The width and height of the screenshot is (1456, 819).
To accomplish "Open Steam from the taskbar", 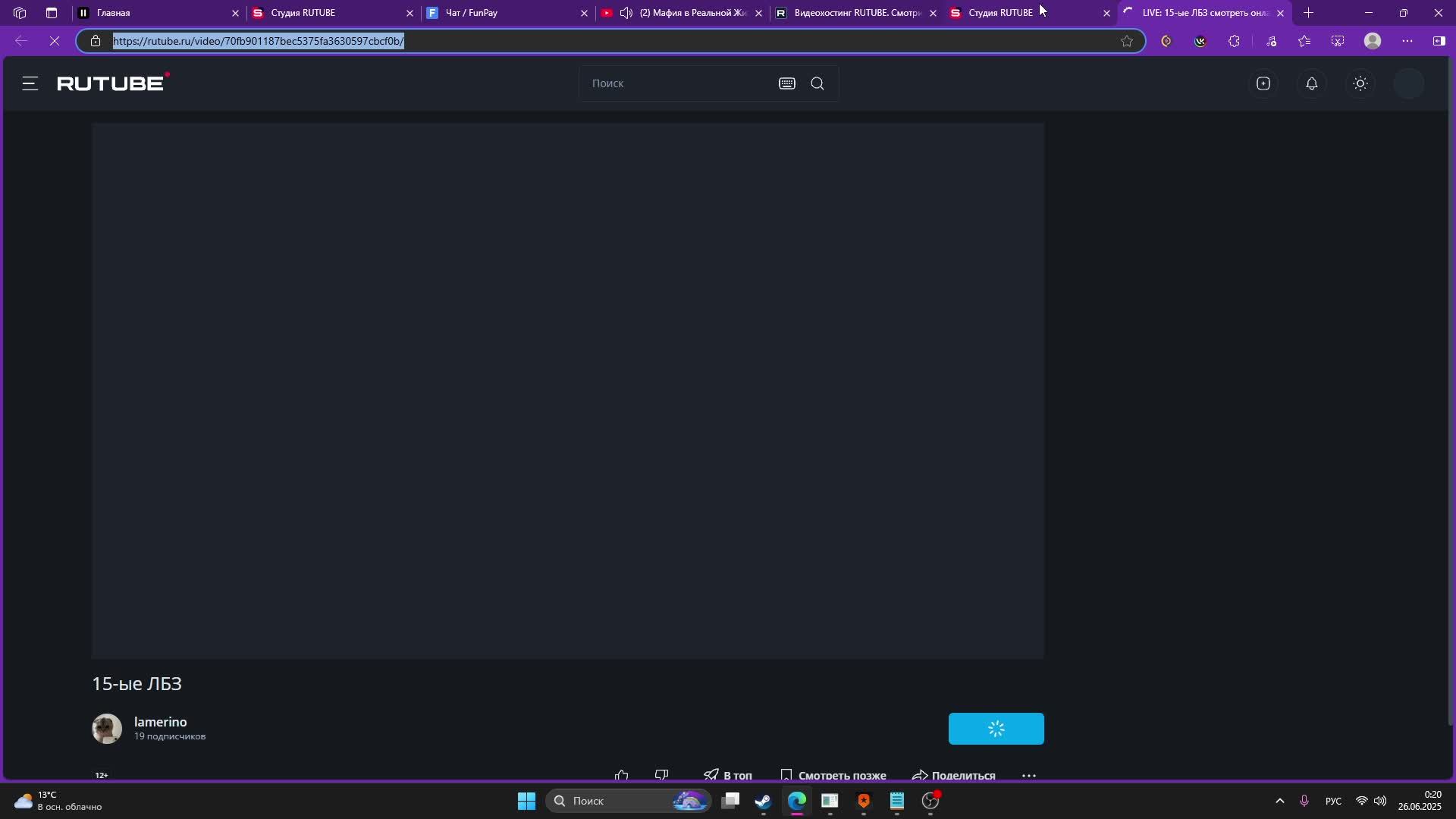I will [x=764, y=801].
